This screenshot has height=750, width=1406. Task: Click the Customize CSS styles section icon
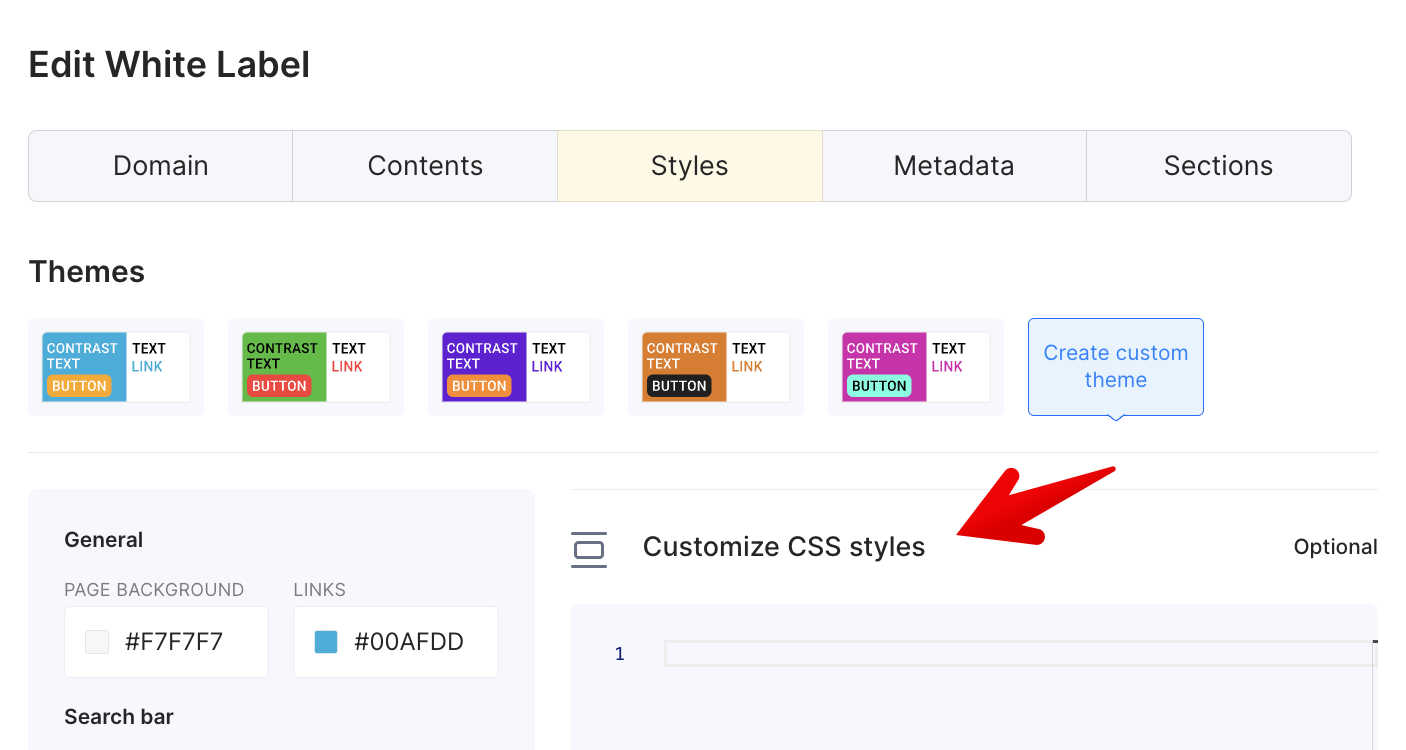589,549
